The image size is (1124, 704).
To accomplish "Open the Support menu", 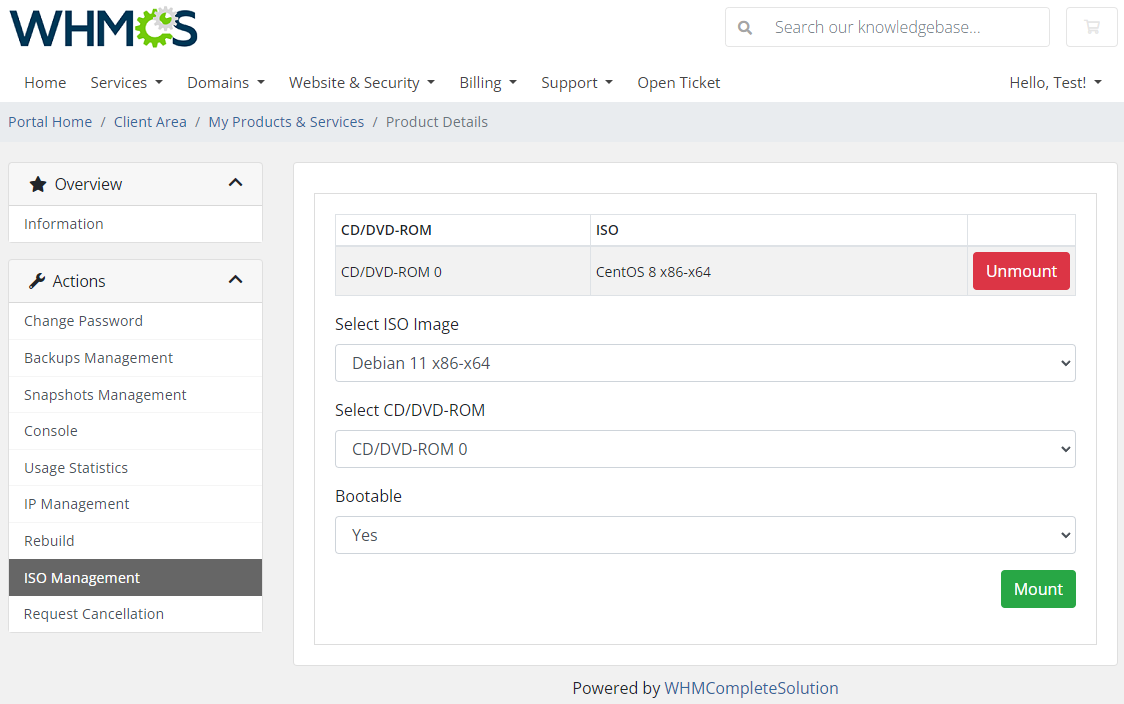I will (x=576, y=82).
